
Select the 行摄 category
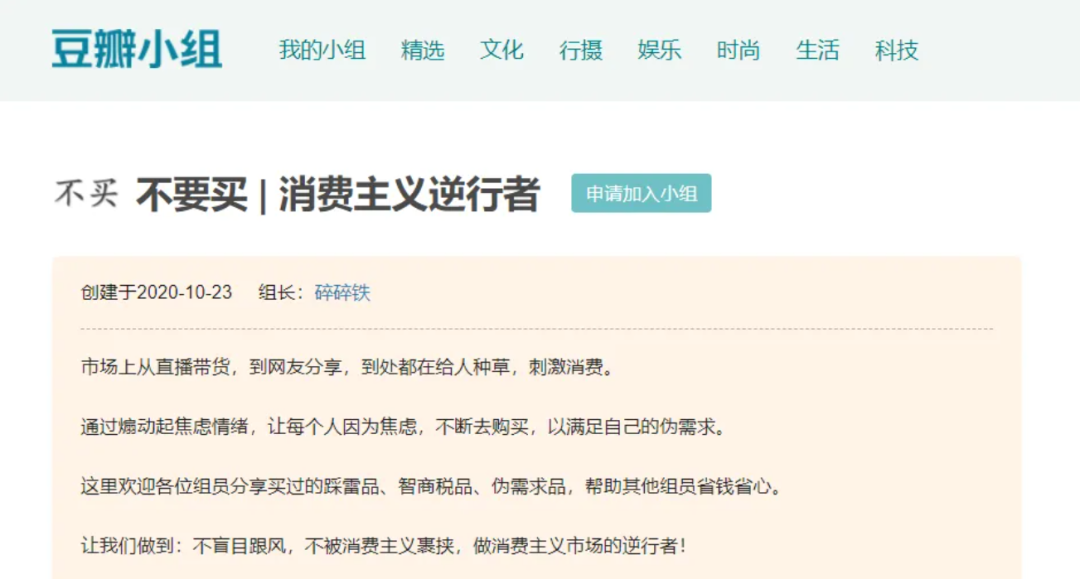pos(581,50)
